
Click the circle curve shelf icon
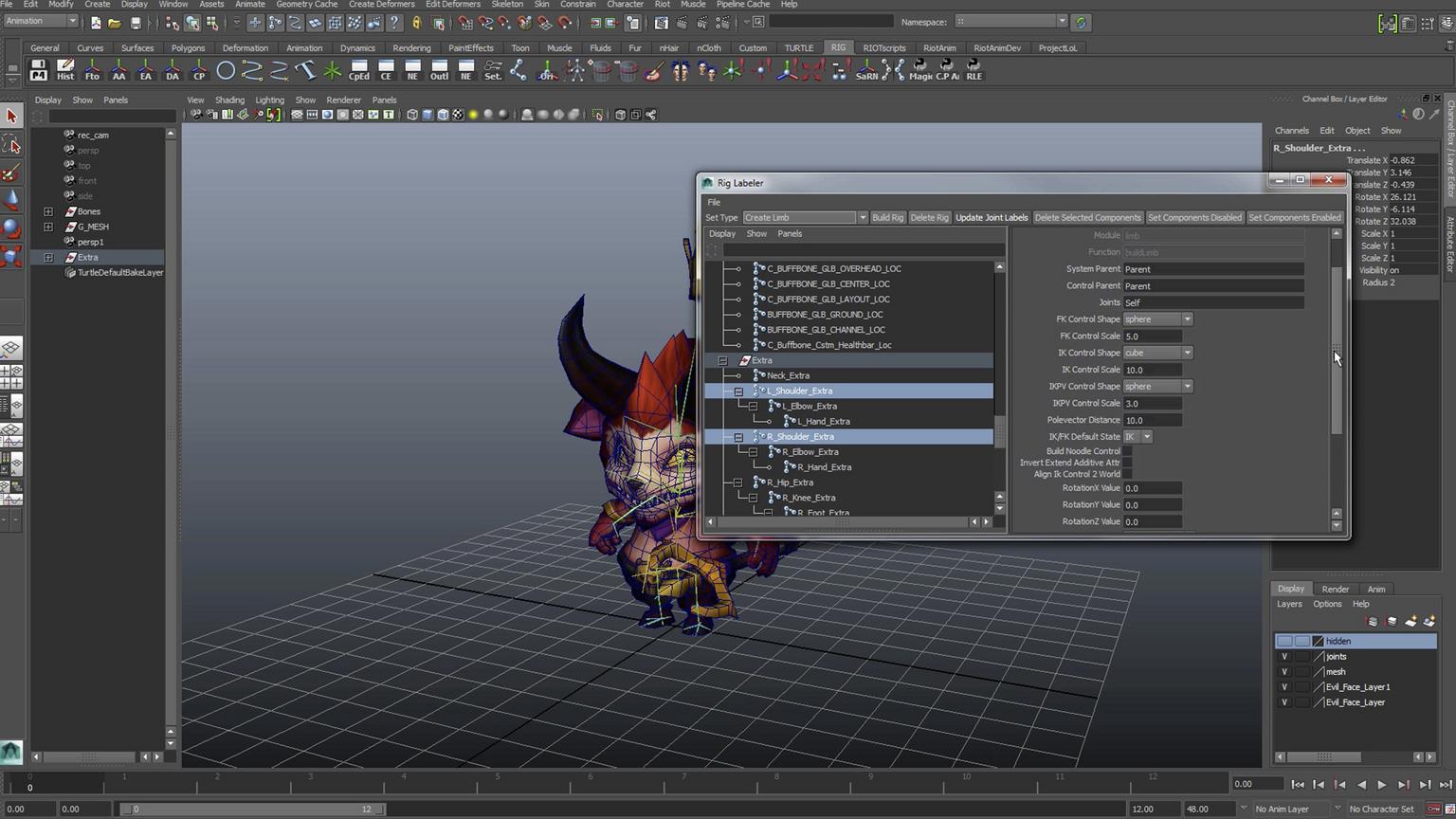(x=226, y=70)
